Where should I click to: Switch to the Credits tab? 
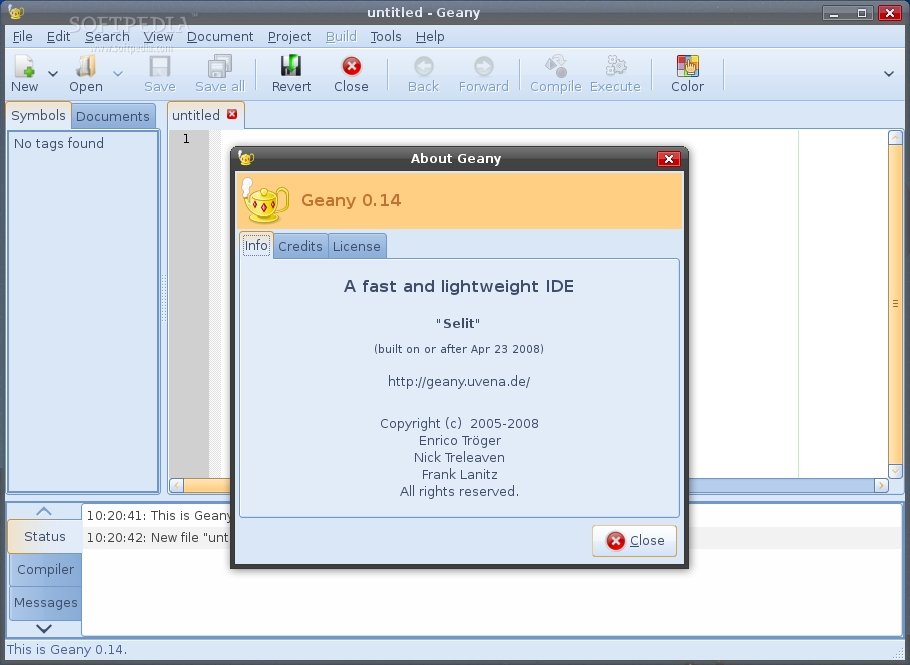pyautogui.click(x=300, y=246)
